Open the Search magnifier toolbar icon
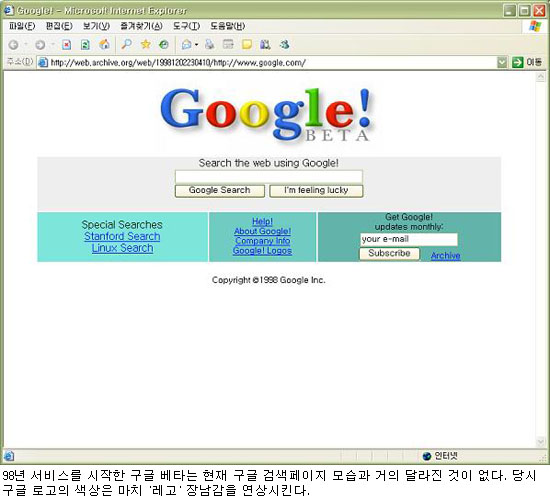This screenshot has height=500, width=550. 126,44
